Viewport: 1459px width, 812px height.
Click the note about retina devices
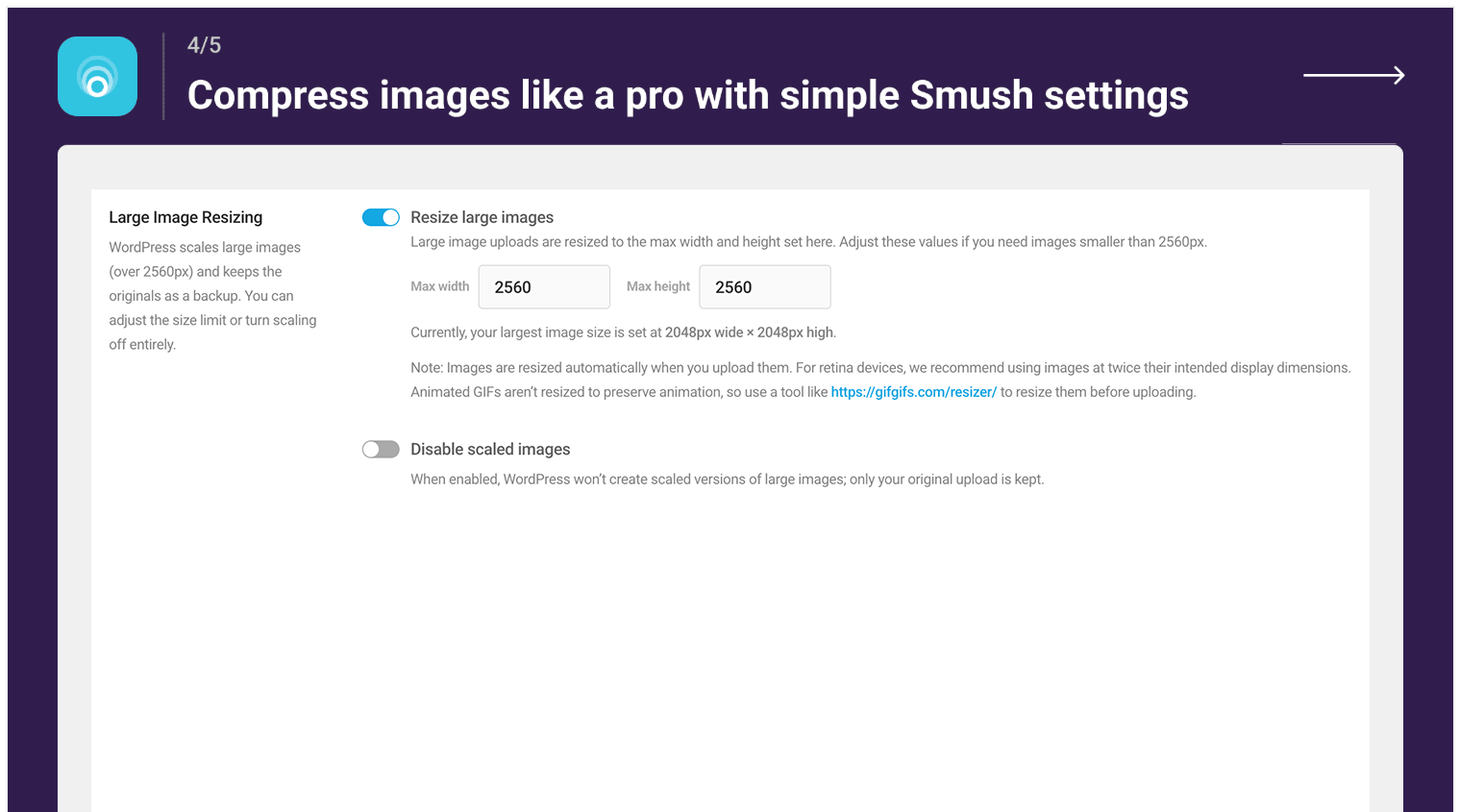tap(879, 368)
